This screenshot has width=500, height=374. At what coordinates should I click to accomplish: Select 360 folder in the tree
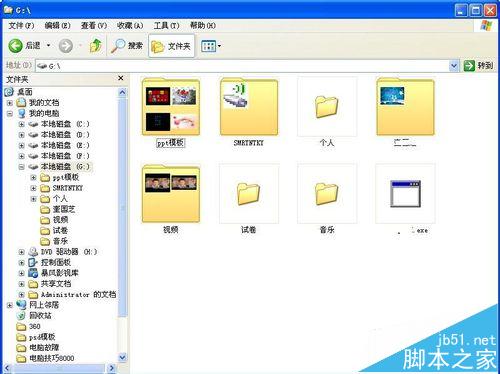point(34,326)
